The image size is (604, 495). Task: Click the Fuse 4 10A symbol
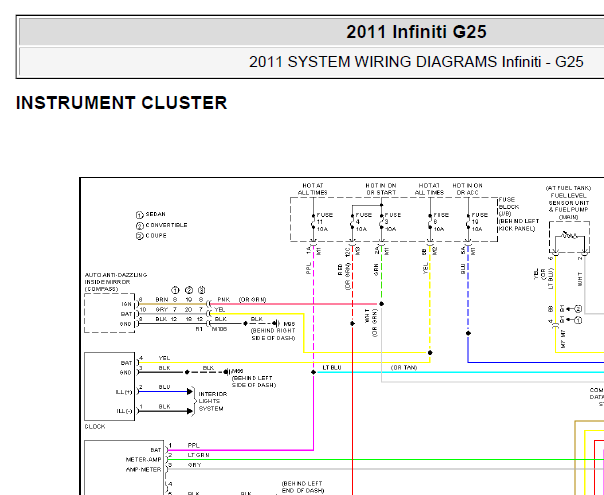pyautogui.click(x=352, y=222)
